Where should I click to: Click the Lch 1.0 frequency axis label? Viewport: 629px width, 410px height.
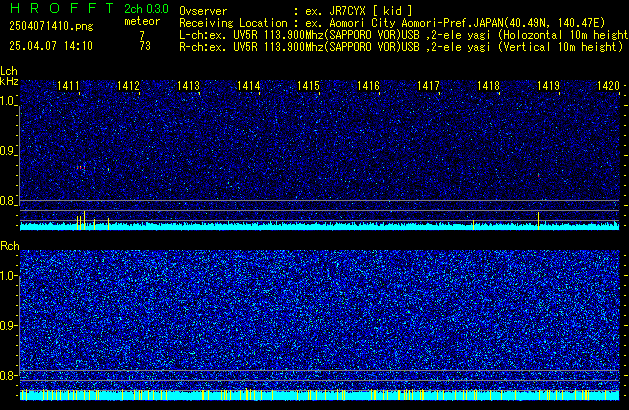coord(7,101)
